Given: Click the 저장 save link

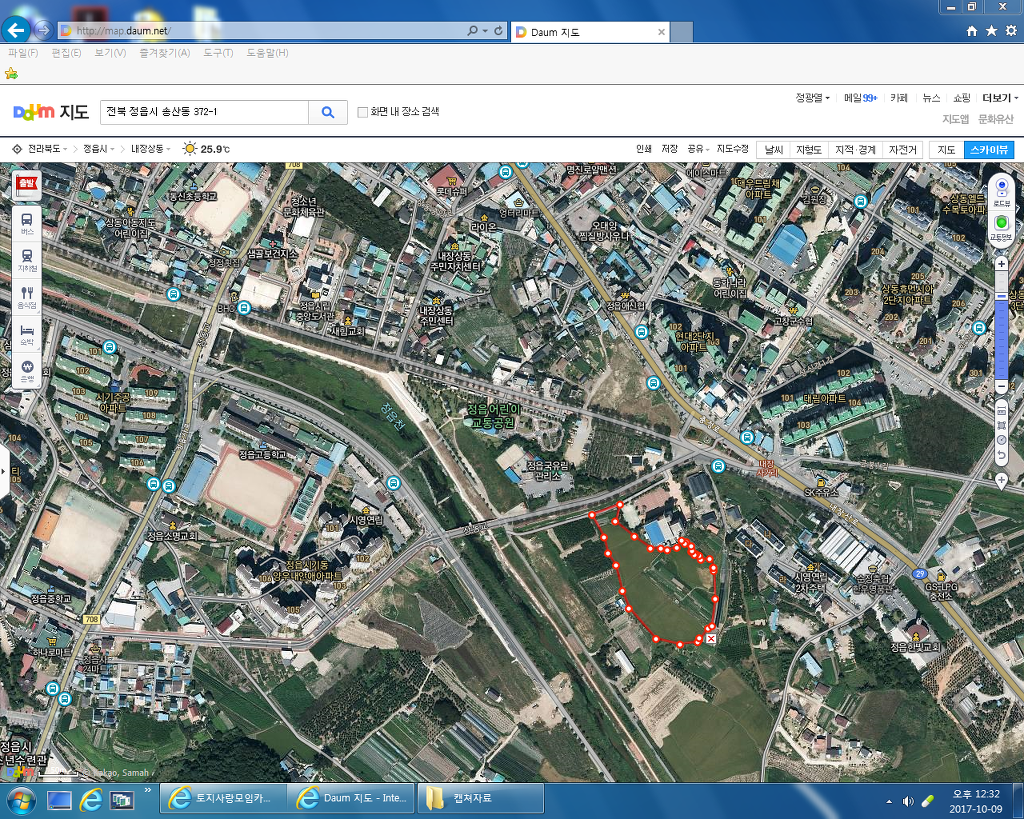Looking at the screenshot, I should [669, 149].
